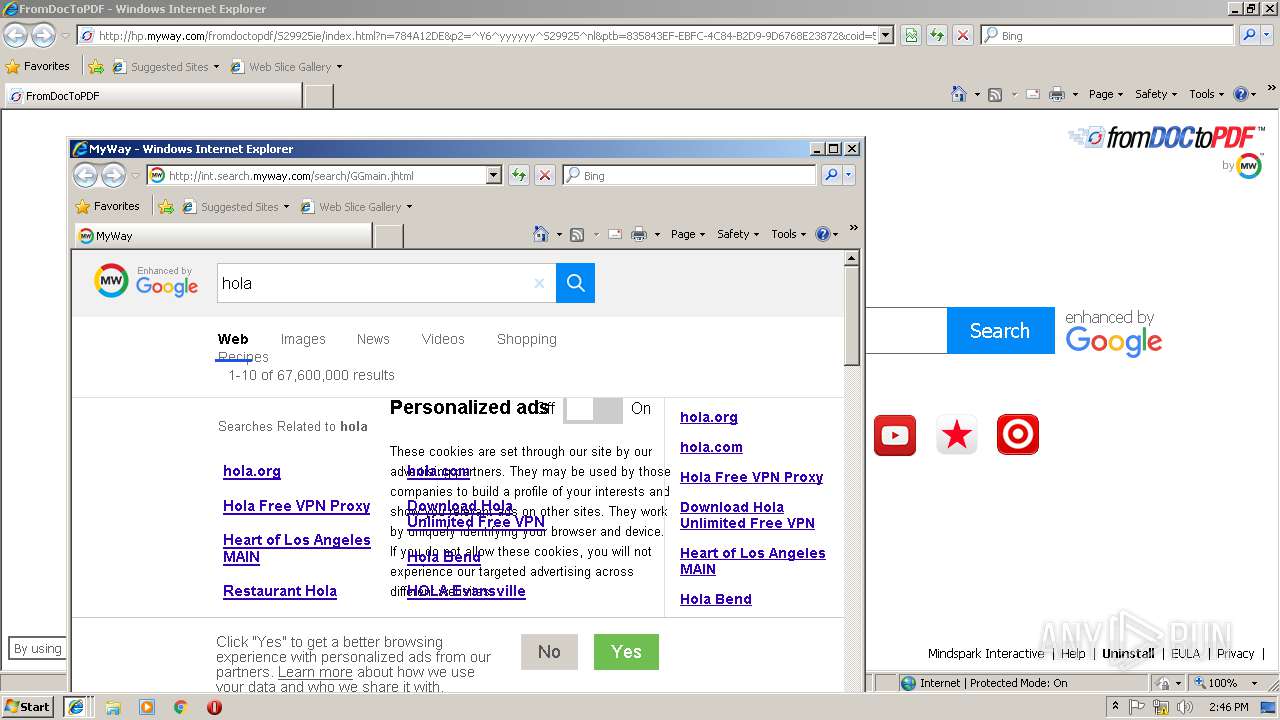This screenshot has height=720, width=1280.
Task: Click Back button in FromDocToPDF window
Action: coord(15,36)
